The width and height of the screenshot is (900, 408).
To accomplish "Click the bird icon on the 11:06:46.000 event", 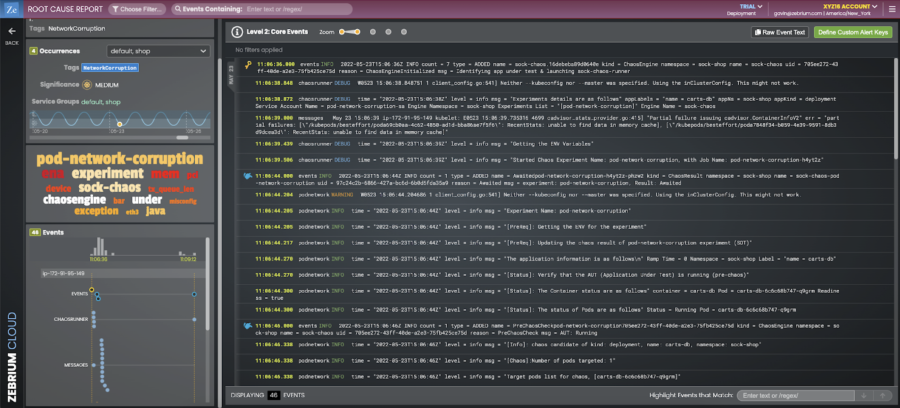I will point(248,325).
